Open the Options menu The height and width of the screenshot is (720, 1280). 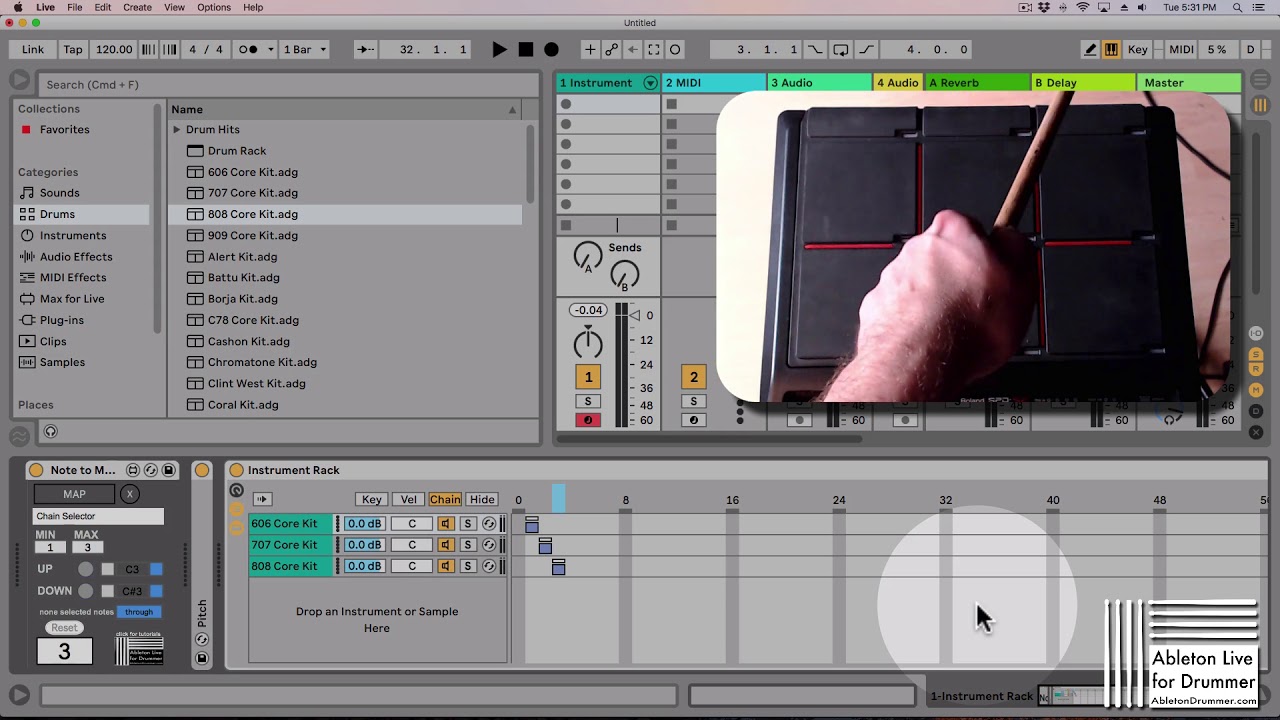point(214,7)
